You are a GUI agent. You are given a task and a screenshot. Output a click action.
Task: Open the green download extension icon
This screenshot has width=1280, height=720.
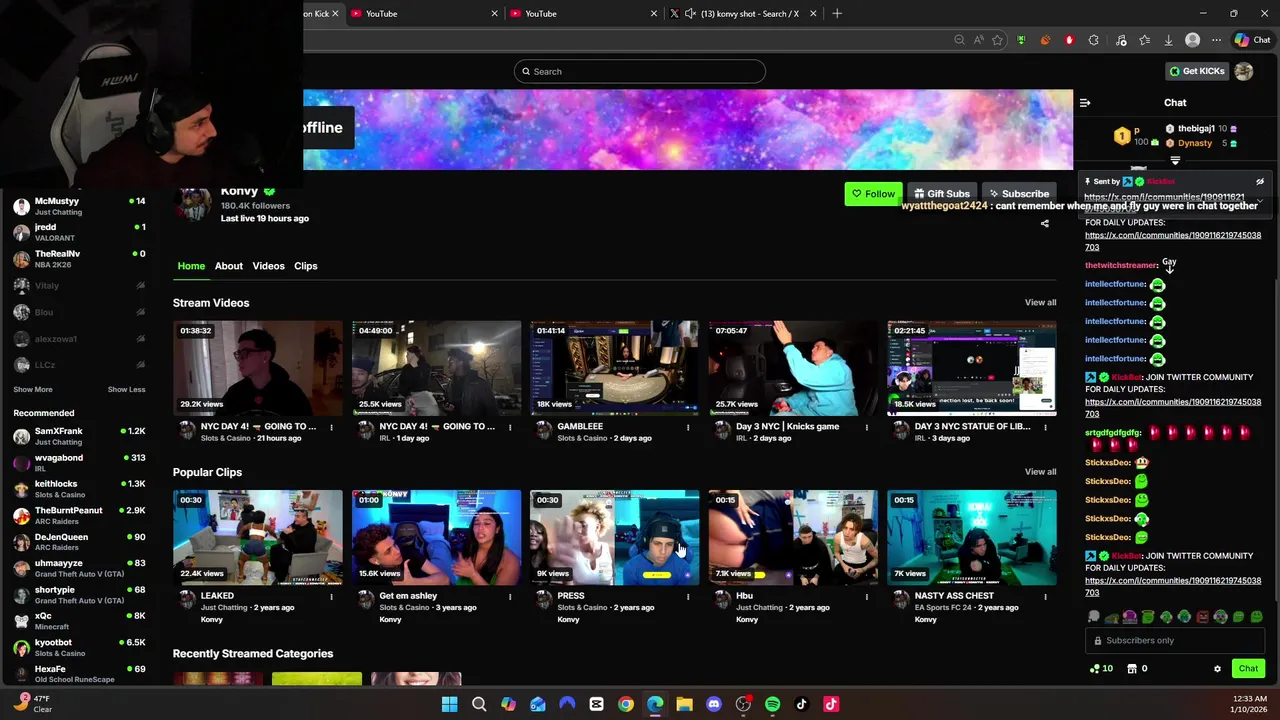pos(1021,40)
